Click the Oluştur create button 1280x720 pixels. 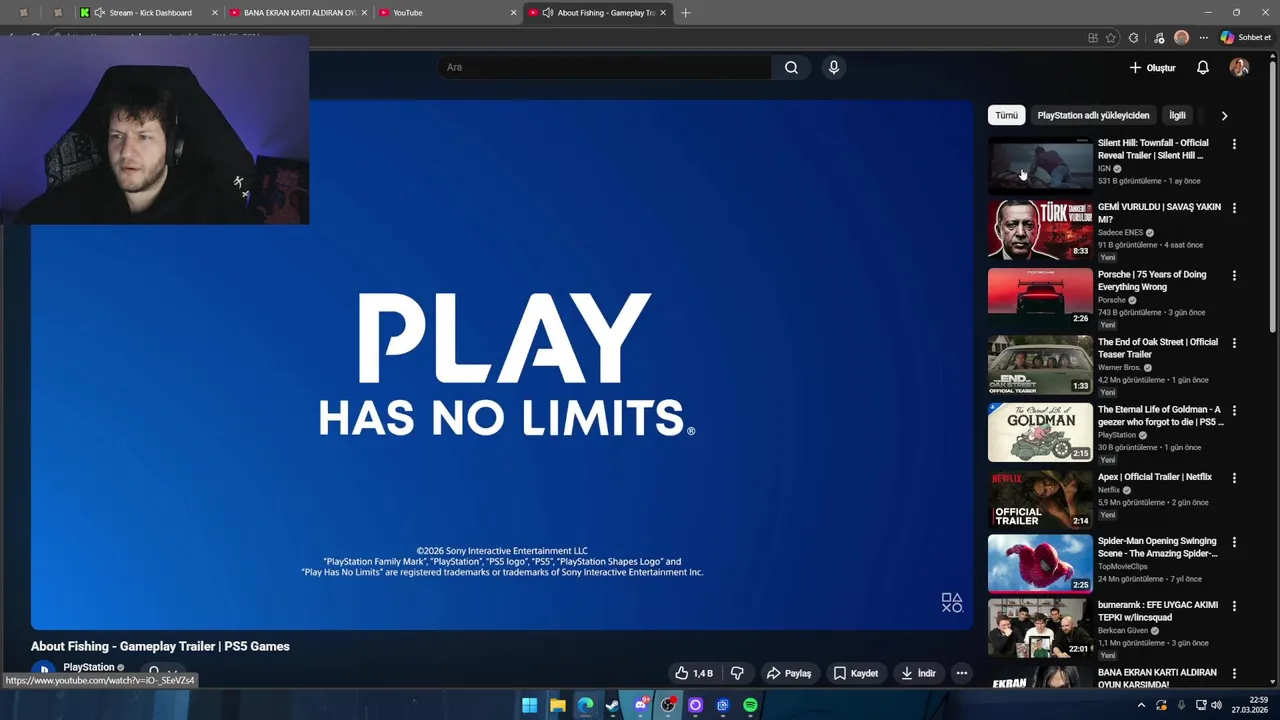click(x=1152, y=67)
